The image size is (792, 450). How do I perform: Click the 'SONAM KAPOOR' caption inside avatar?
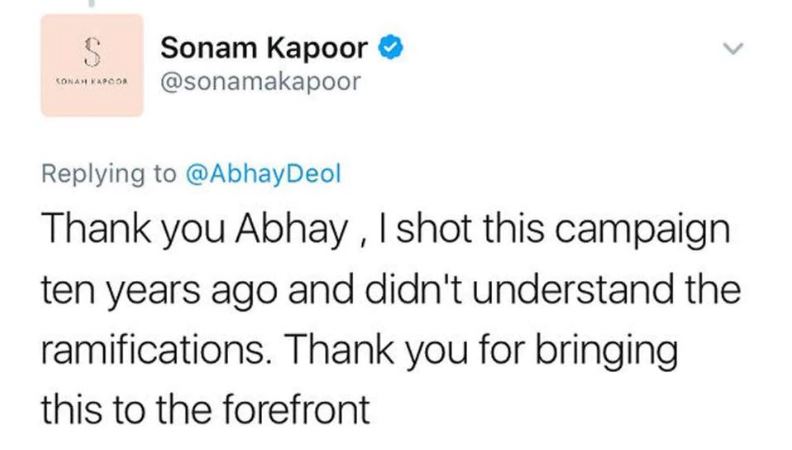point(92,81)
